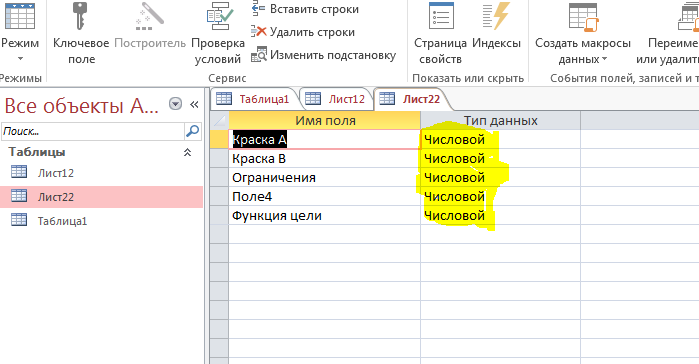Click the Тип данных column header

(500, 120)
